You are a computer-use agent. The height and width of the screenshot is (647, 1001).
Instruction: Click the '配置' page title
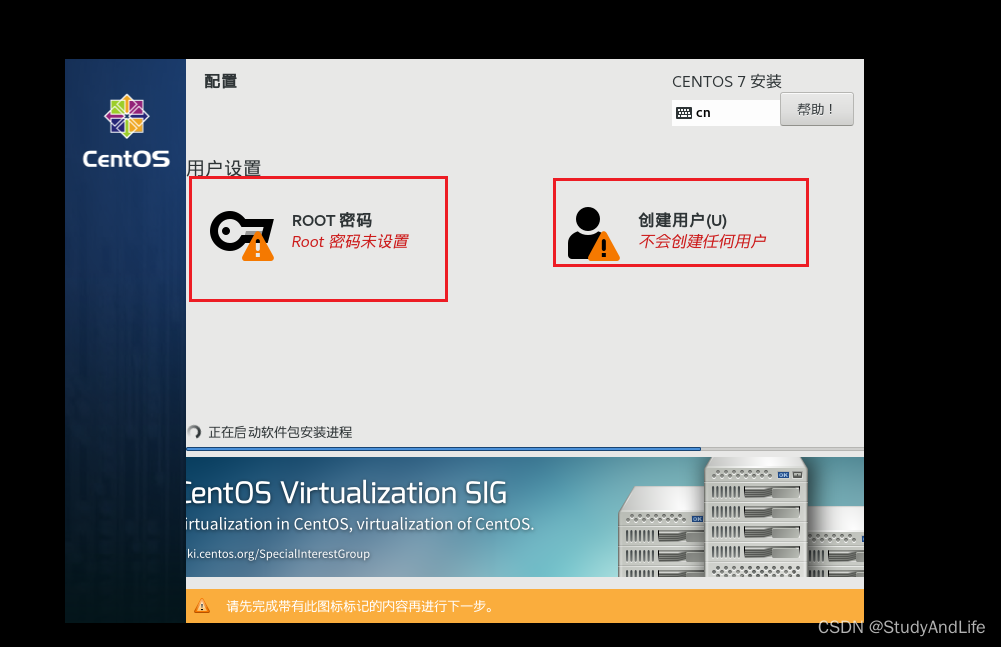pos(221,81)
